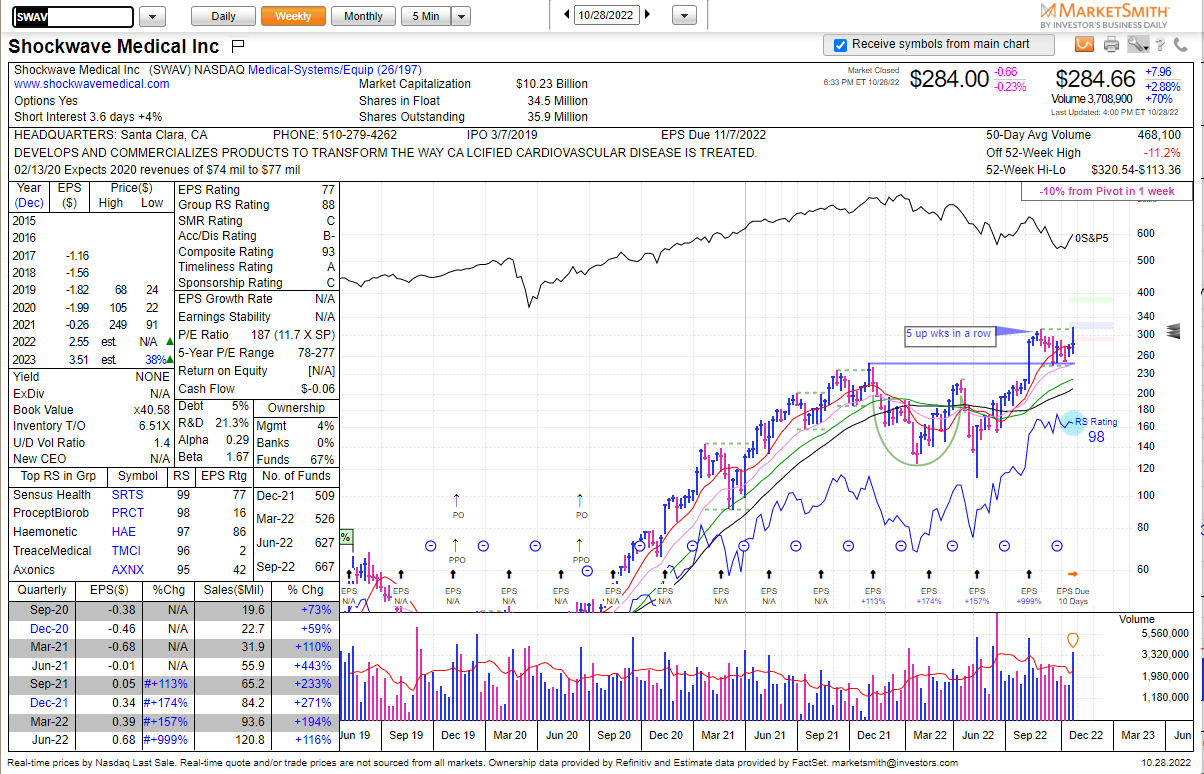1204x774 pixels.
Task: Click the 5 up wks in a row annotation
Action: point(949,333)
